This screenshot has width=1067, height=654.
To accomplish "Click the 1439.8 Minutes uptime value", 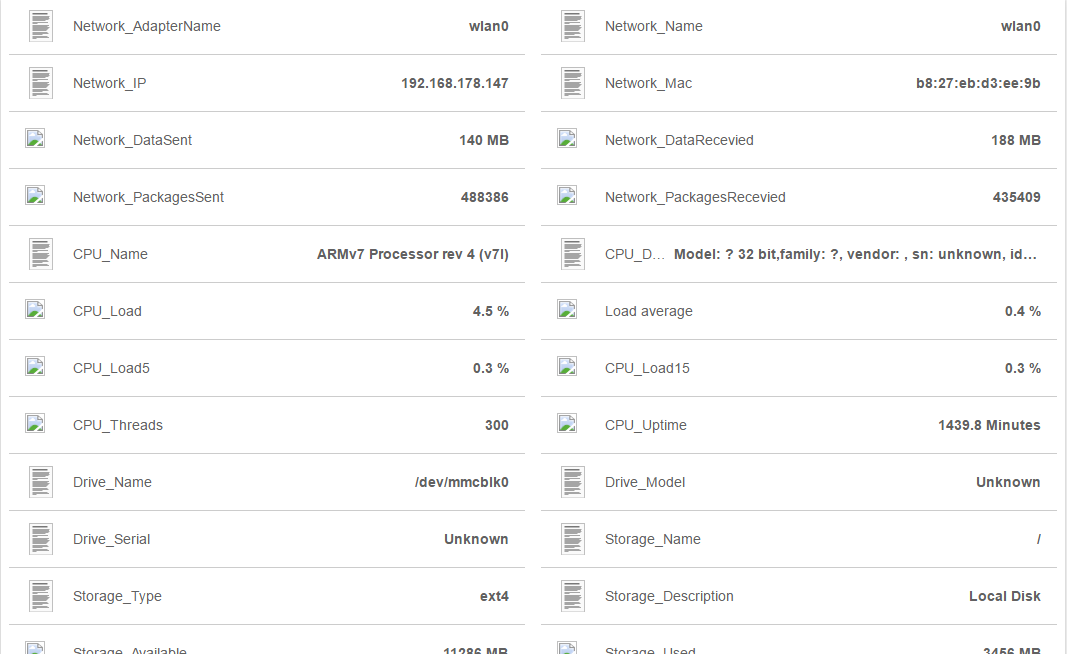I will click(x=990, y=424).
